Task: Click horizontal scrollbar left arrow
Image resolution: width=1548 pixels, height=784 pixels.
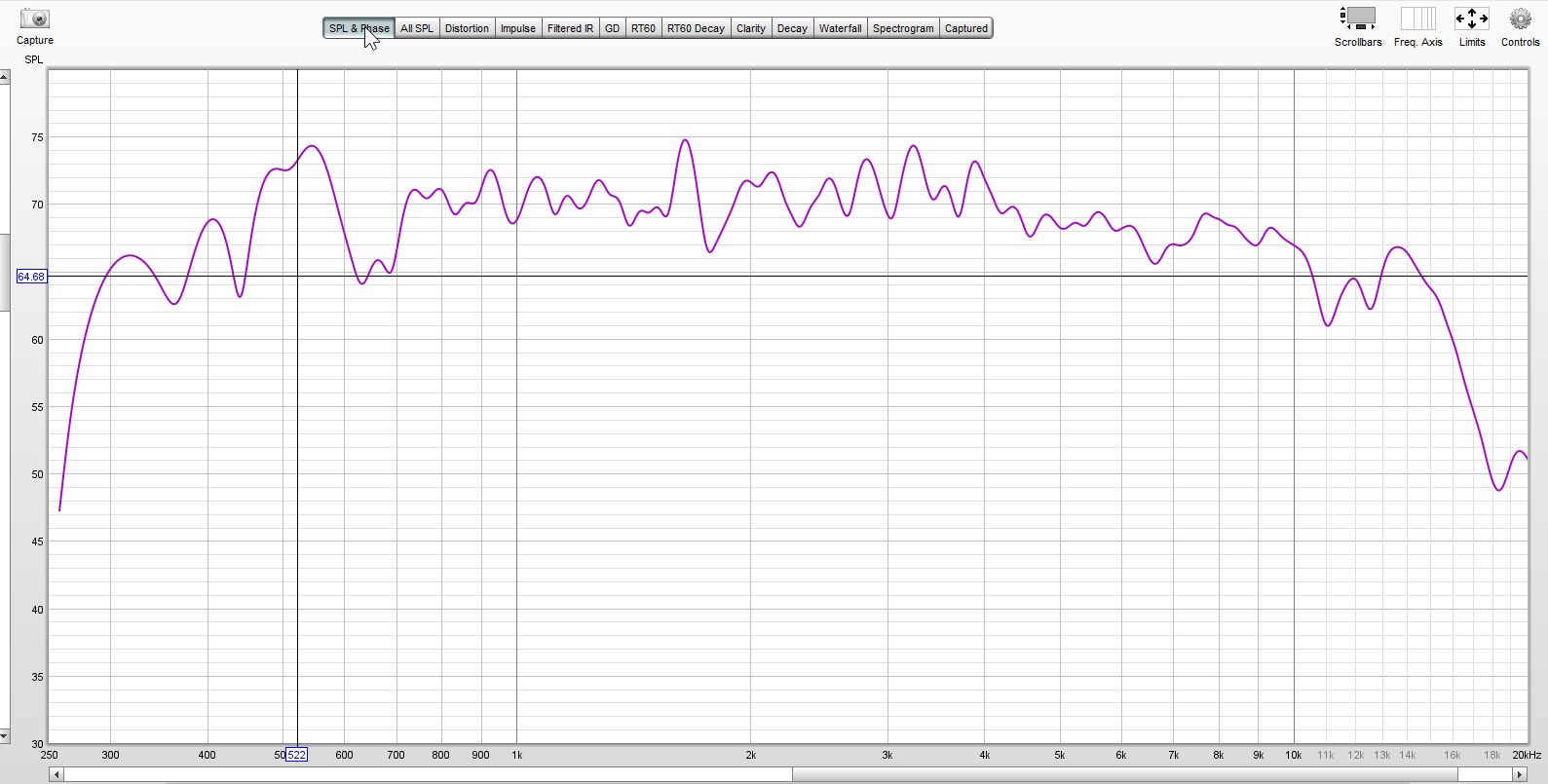Action: pyautogui.click(x=57, y=774)
